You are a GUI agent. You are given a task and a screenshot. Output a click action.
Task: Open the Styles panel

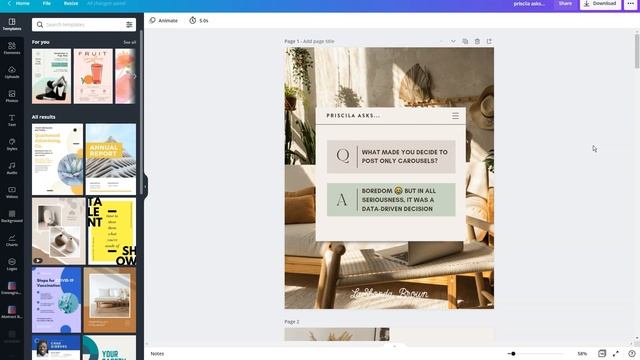(12, 144)
